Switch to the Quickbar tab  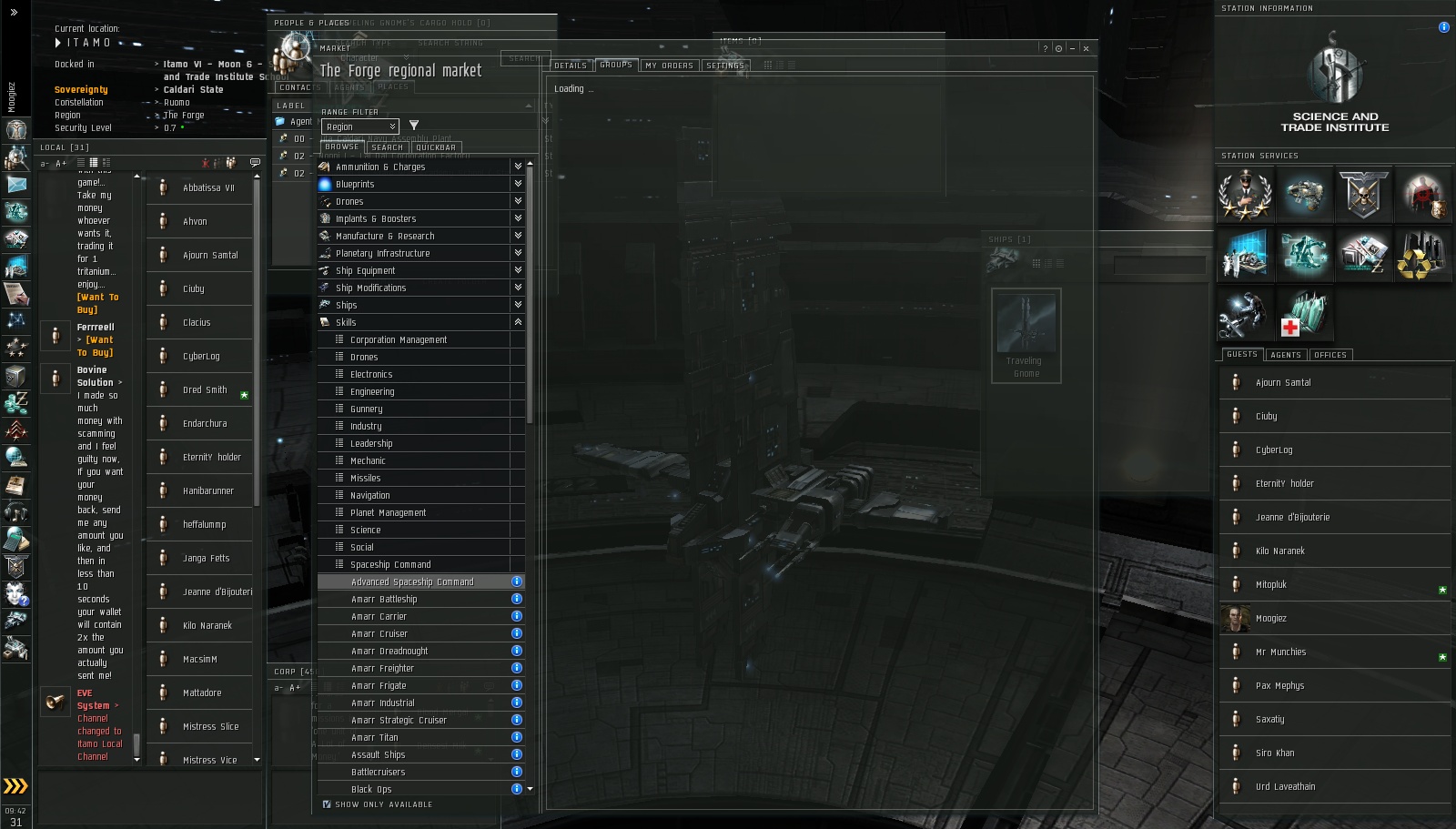click(436, 147)
